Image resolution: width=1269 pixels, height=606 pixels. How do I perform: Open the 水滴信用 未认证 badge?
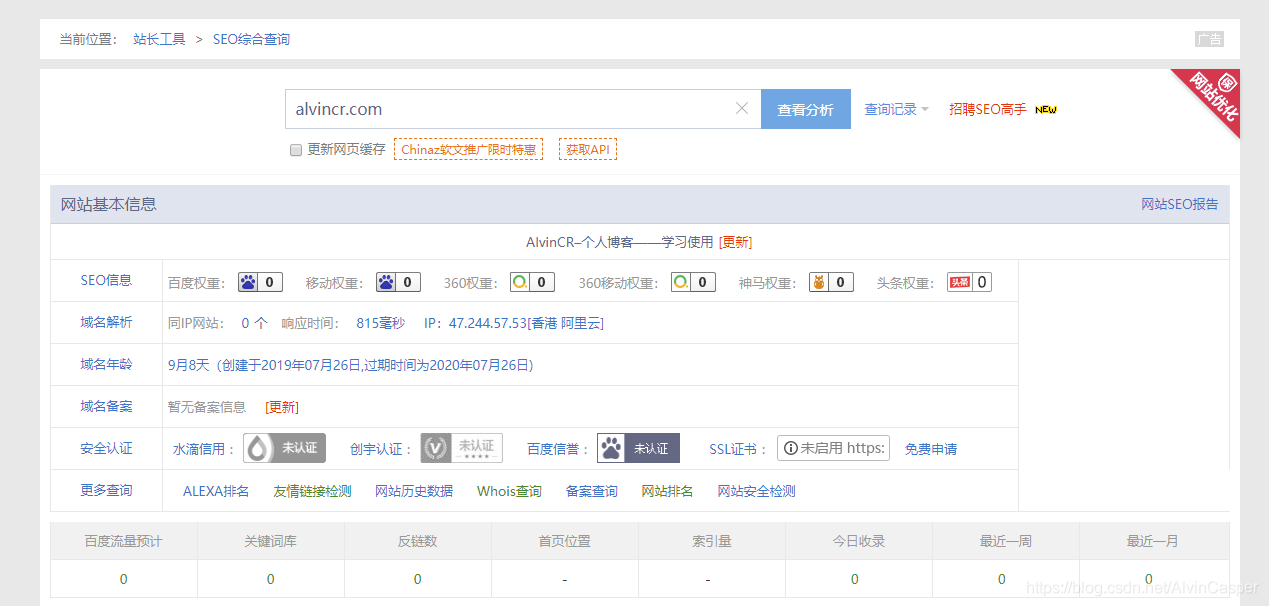pyautogui.click(x=285, y=448)
